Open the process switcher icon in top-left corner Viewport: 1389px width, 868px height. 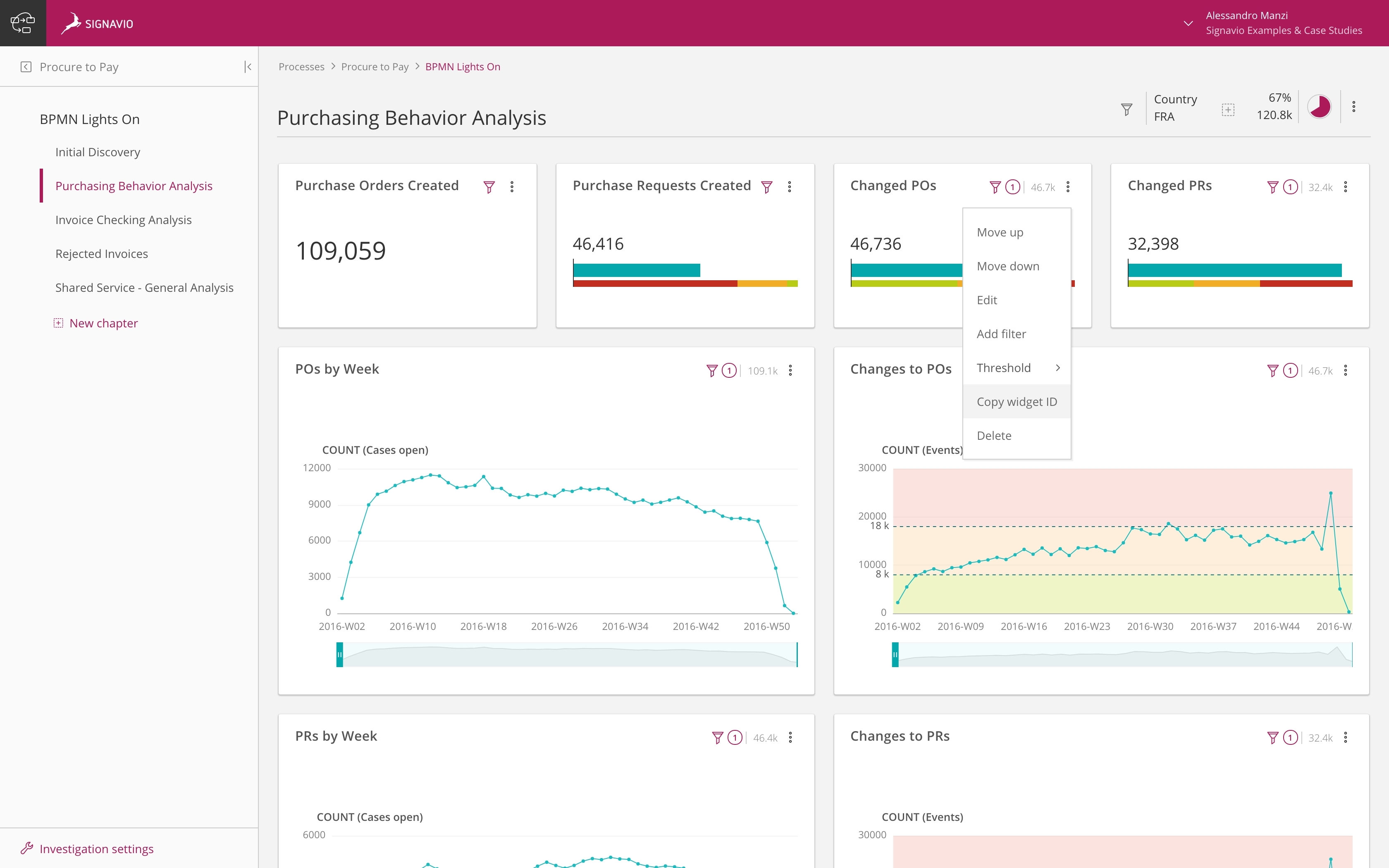pos(22,22)
